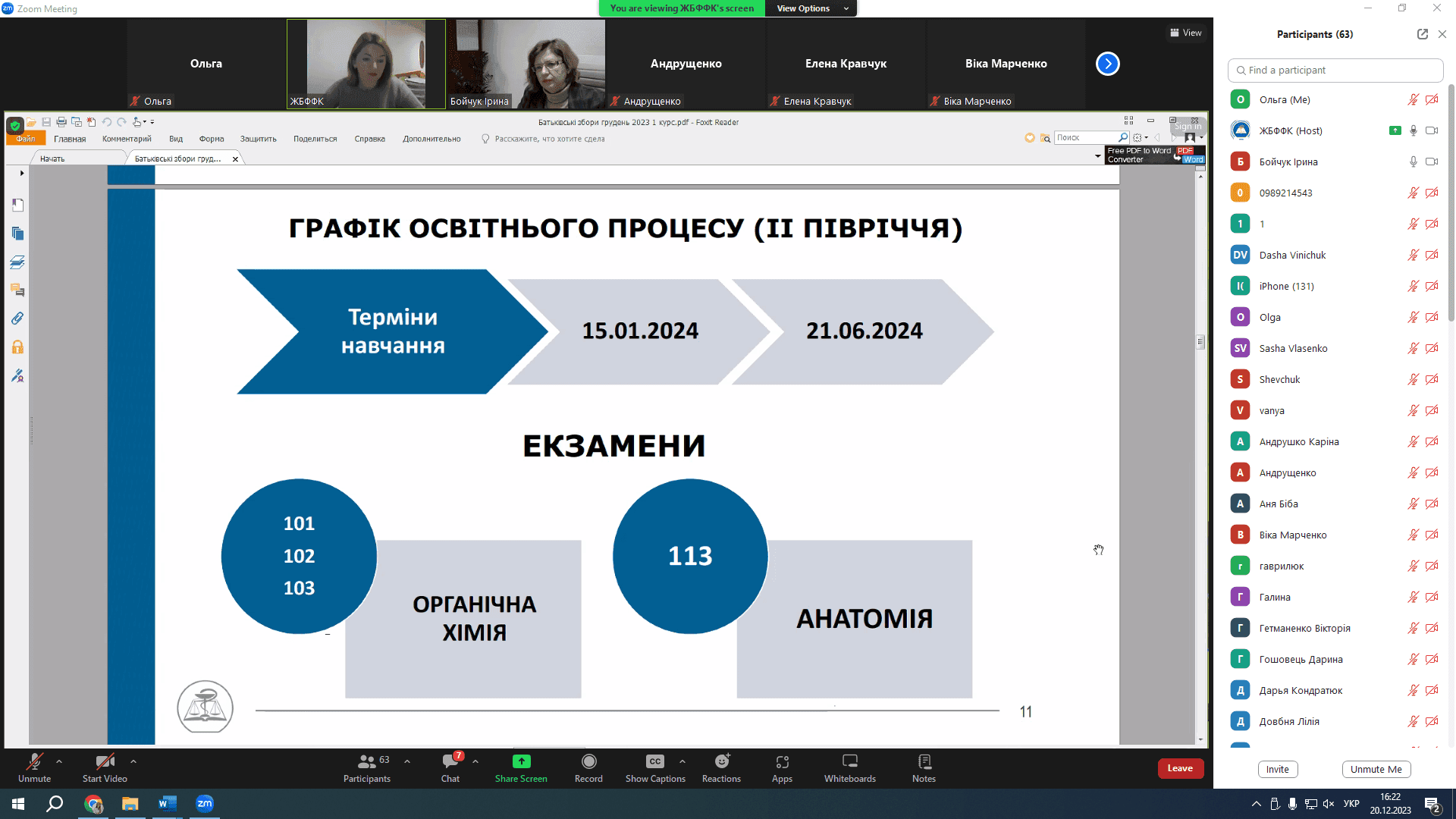
Task: Click mic icon next to ЖБФФК (Host)
Action: 1414,130
